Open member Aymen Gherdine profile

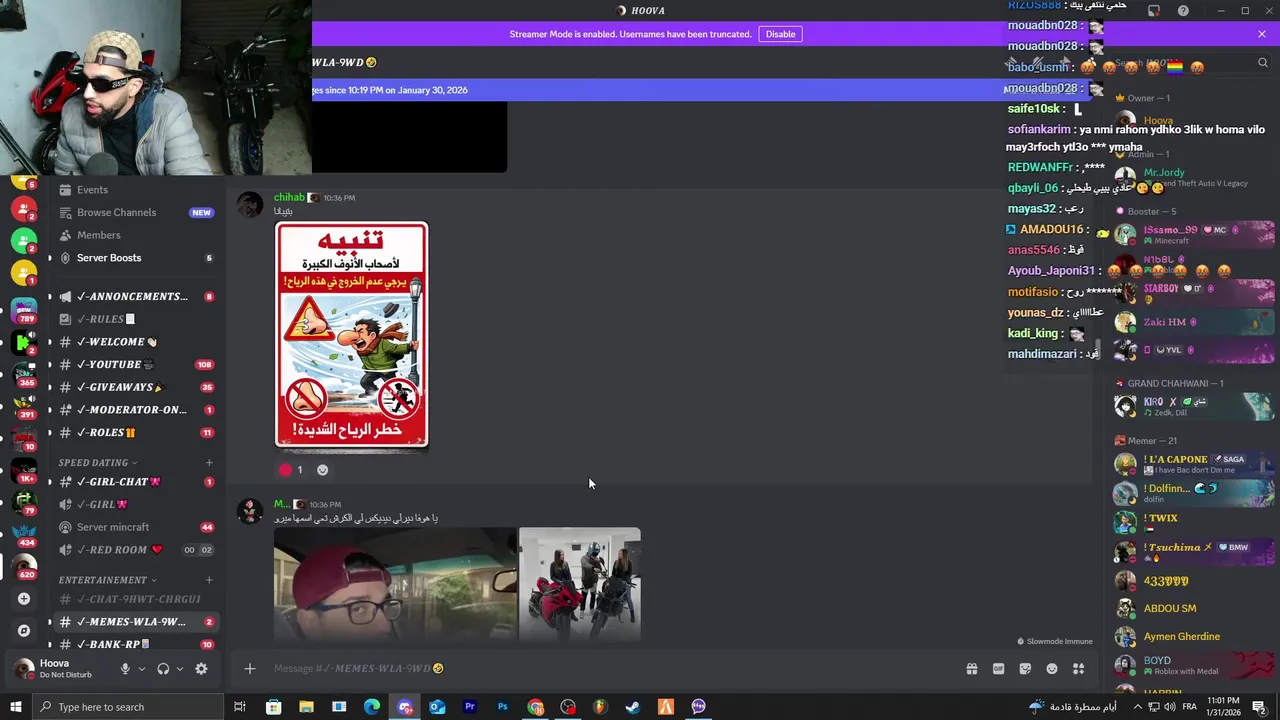[1194, 636]
